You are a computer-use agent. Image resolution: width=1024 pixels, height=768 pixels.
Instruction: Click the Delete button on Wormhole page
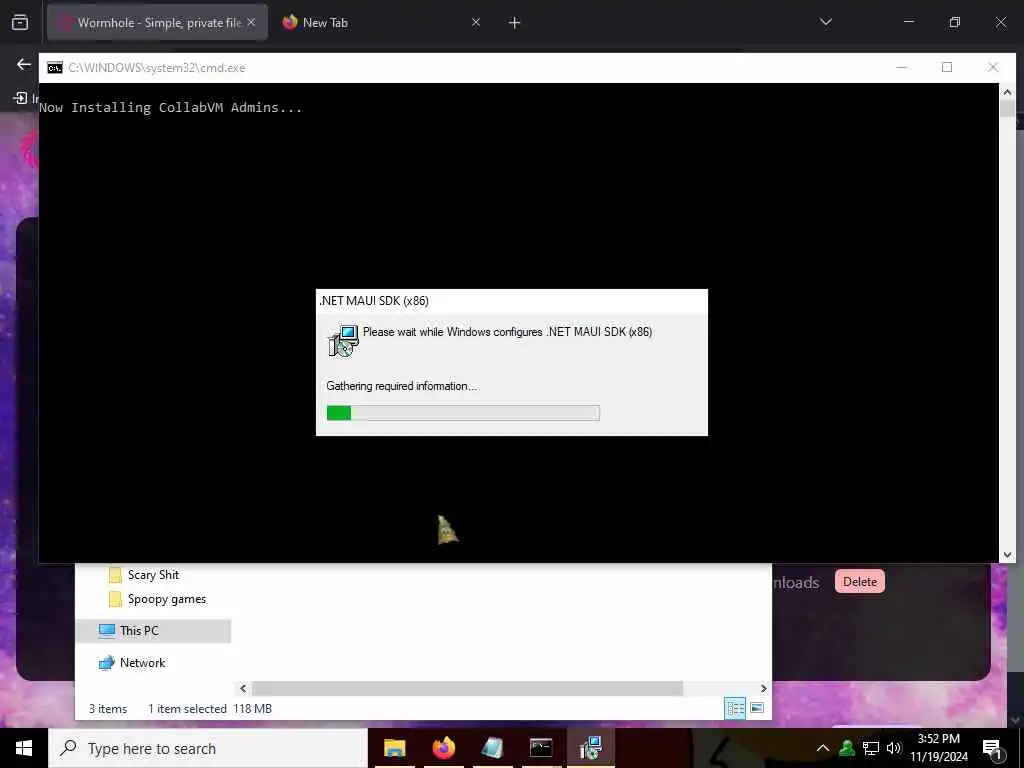(859, 581)
